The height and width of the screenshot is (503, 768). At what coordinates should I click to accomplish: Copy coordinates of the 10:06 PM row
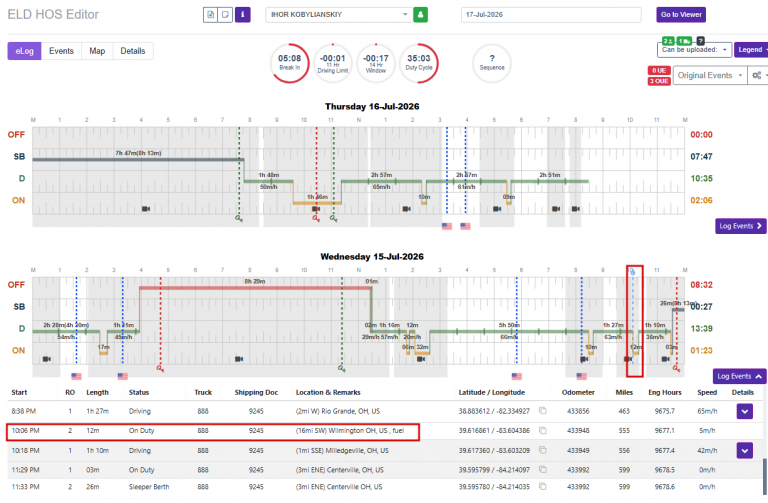[x=543, y=431]
